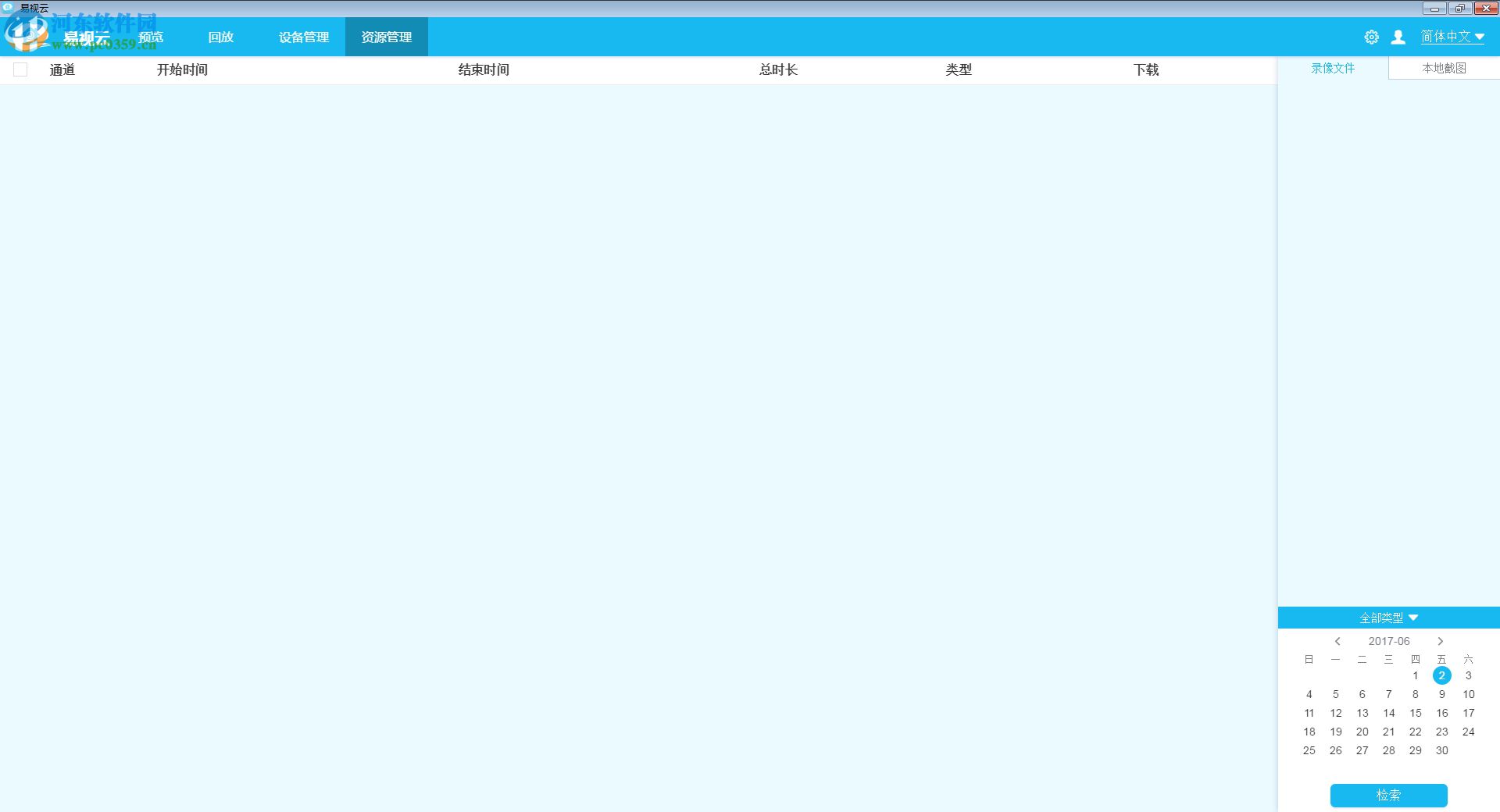Select June 24 in the calendar
The image size is (1500, 812).
tap(1468, 732)
